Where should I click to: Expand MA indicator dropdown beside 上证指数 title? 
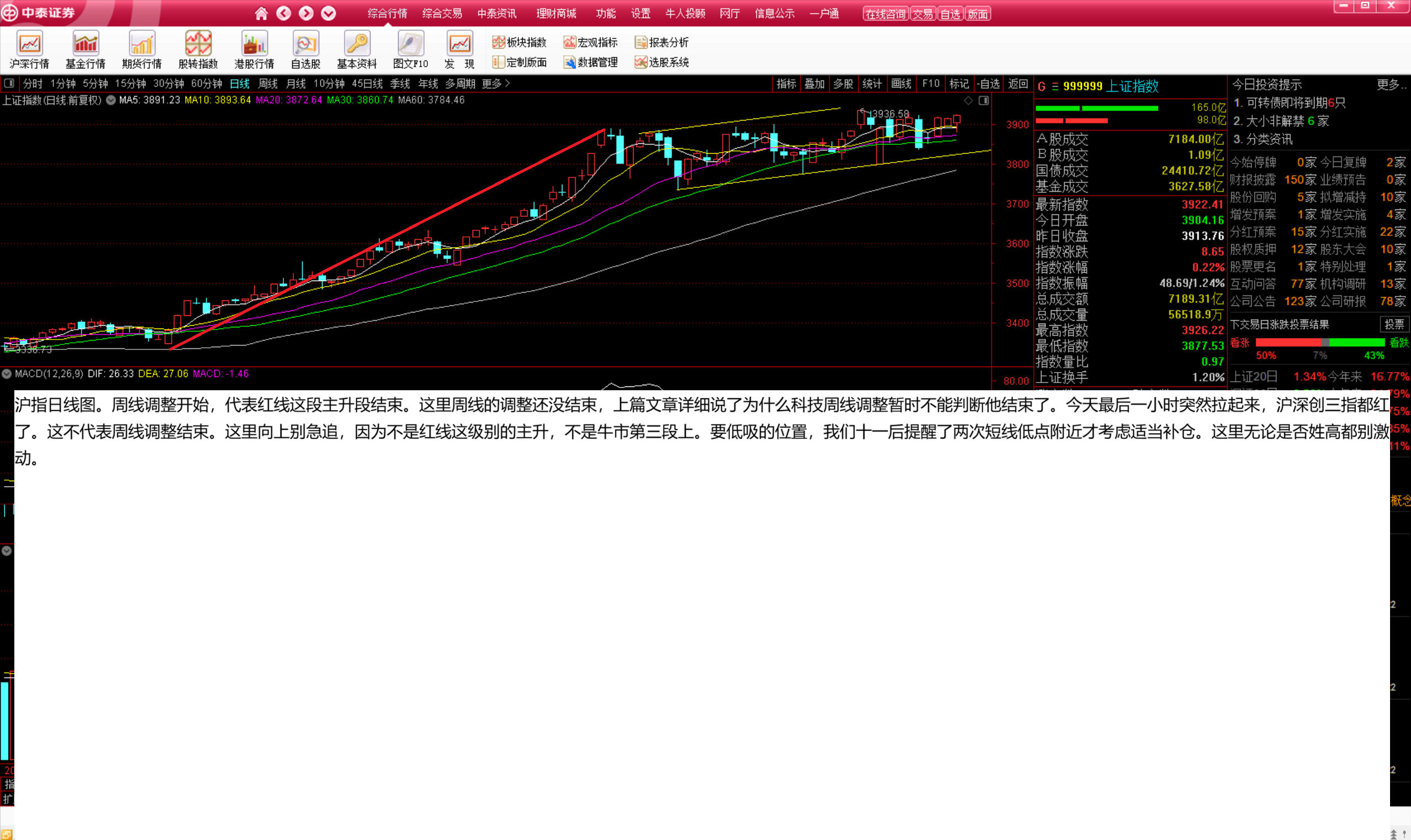coord(111,100)
